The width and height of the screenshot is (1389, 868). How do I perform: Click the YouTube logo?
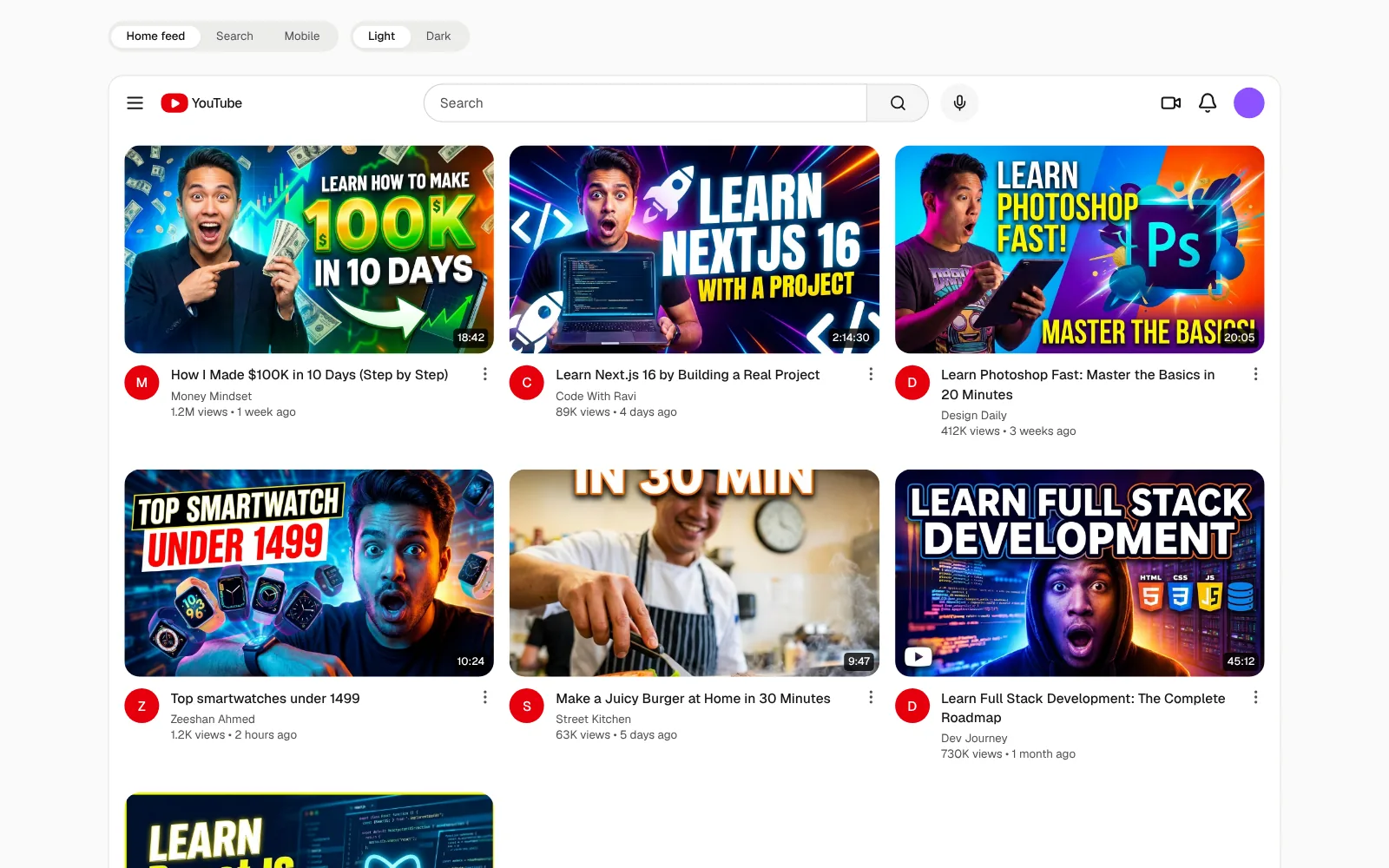201,103
